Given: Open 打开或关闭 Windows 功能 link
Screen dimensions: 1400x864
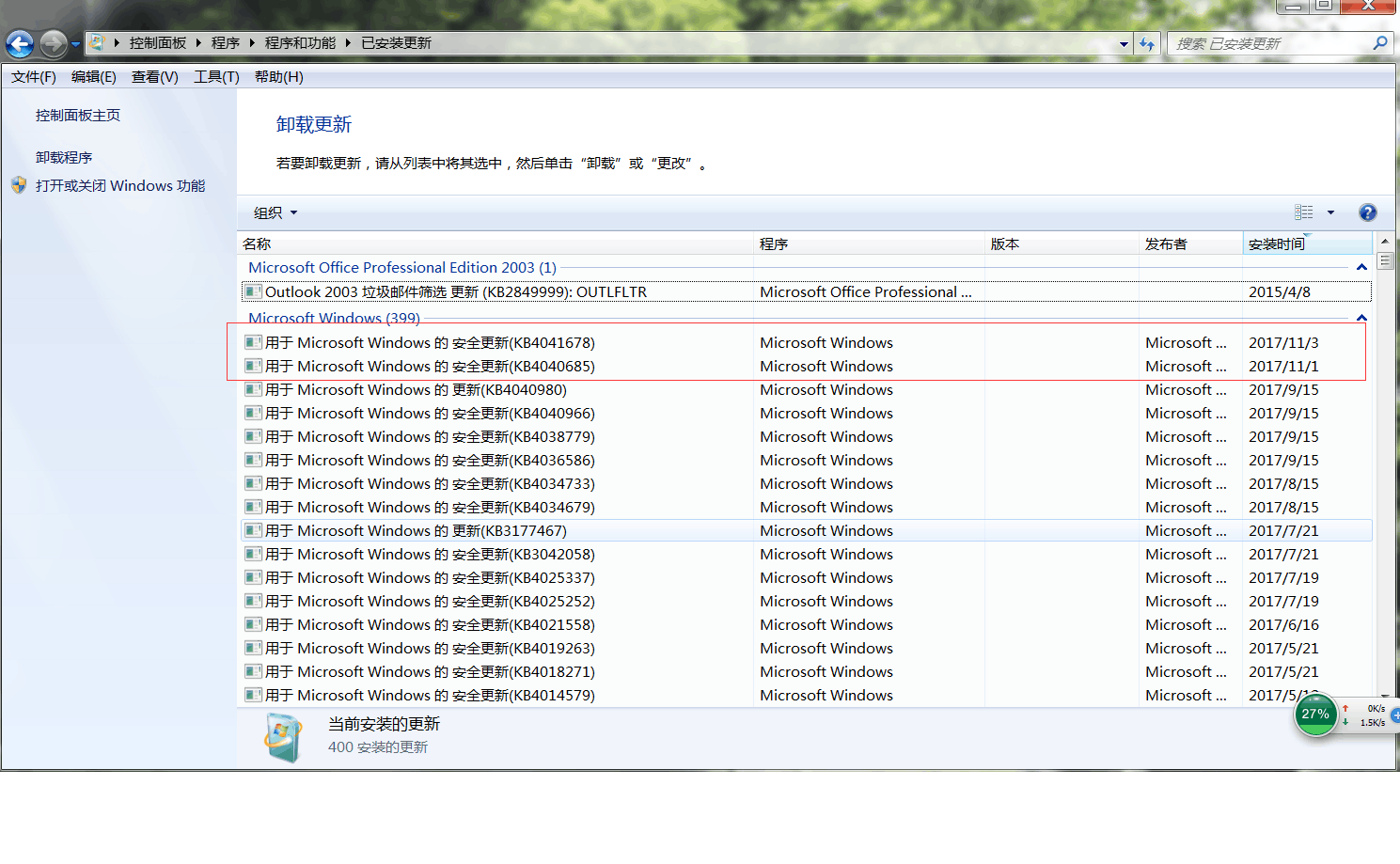Looking at the screenshot, I should [x=120, y=185].
